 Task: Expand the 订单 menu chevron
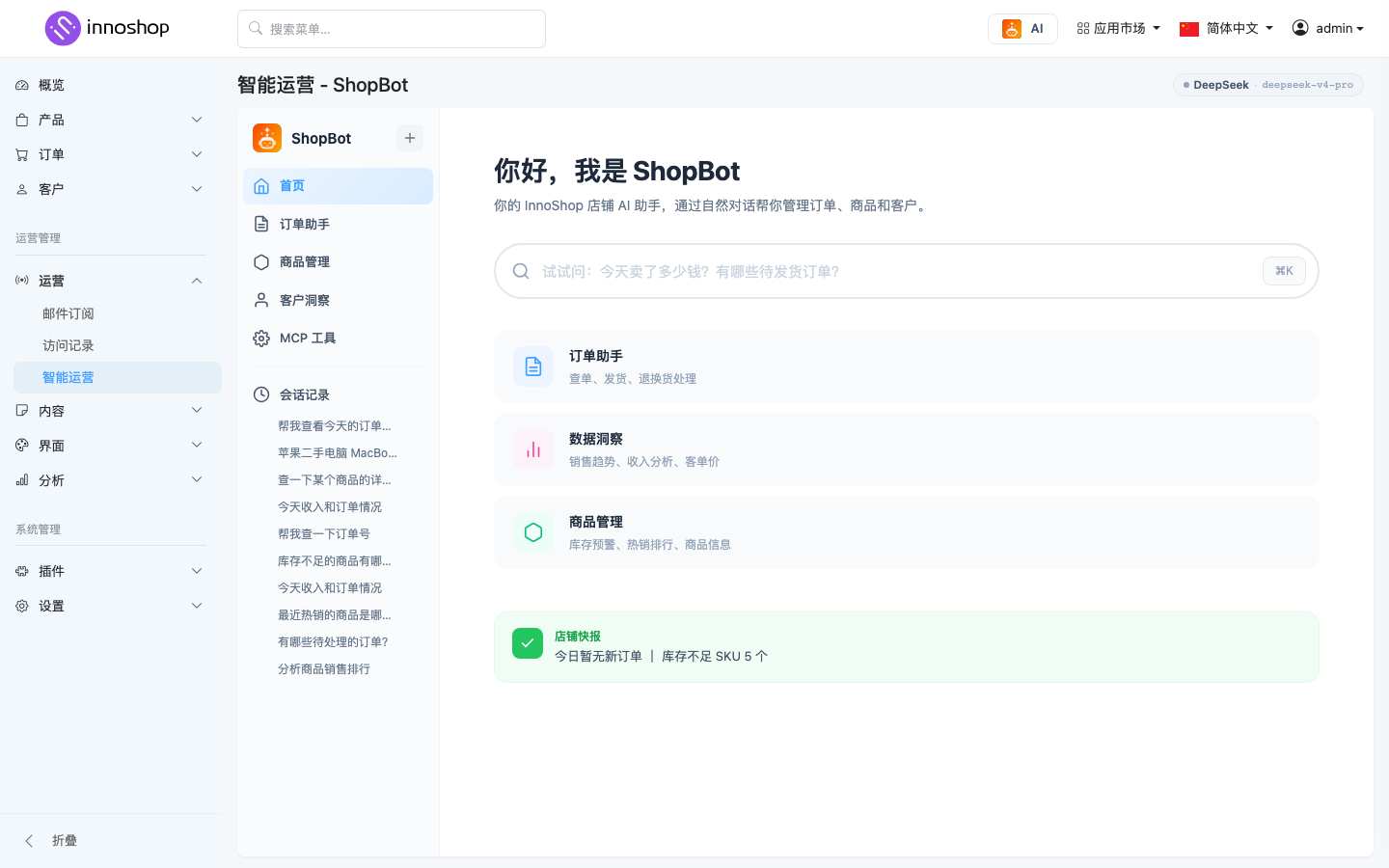(197, 154)
